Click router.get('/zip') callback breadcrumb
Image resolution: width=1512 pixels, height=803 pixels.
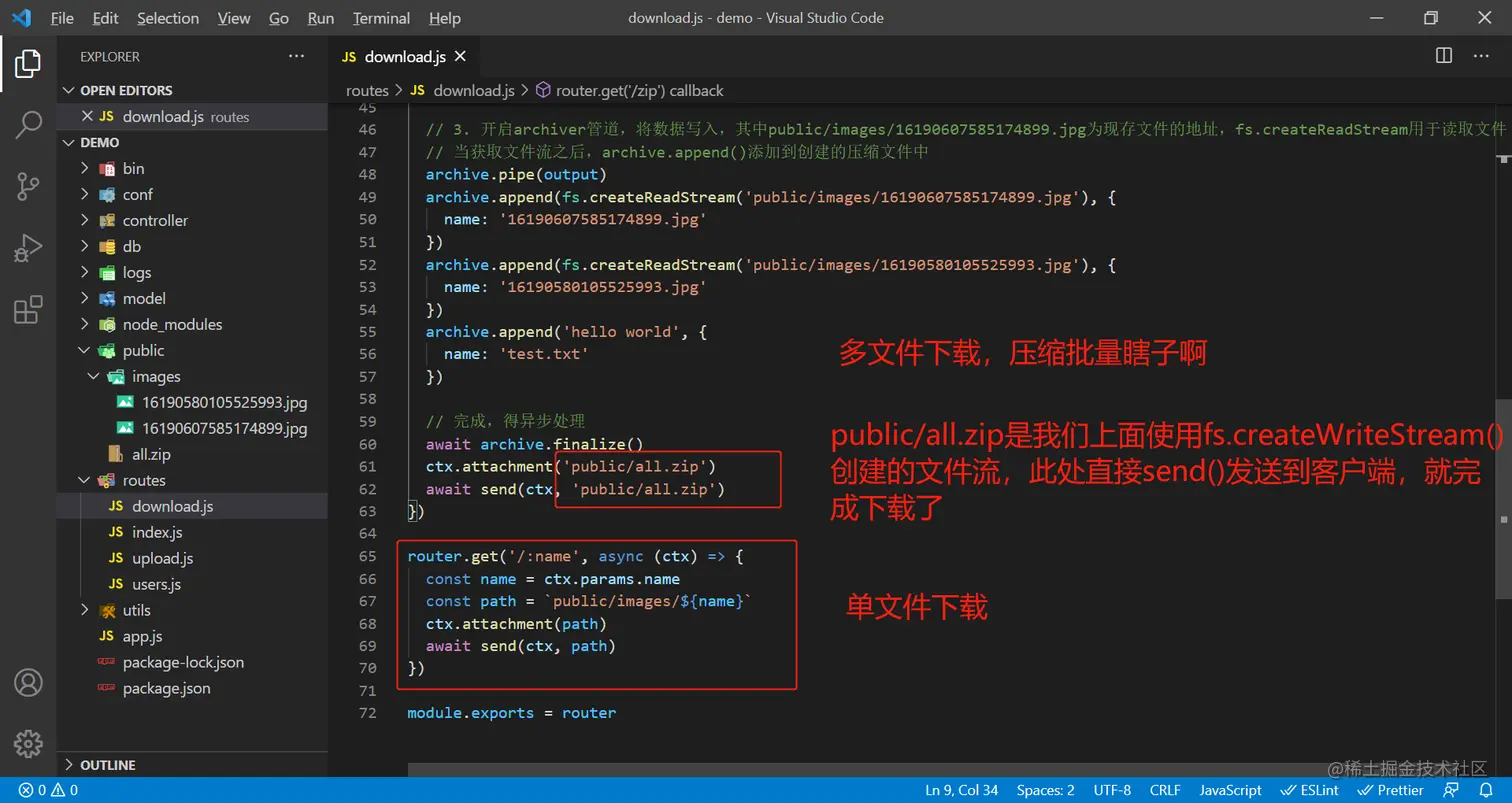(629, 90)
